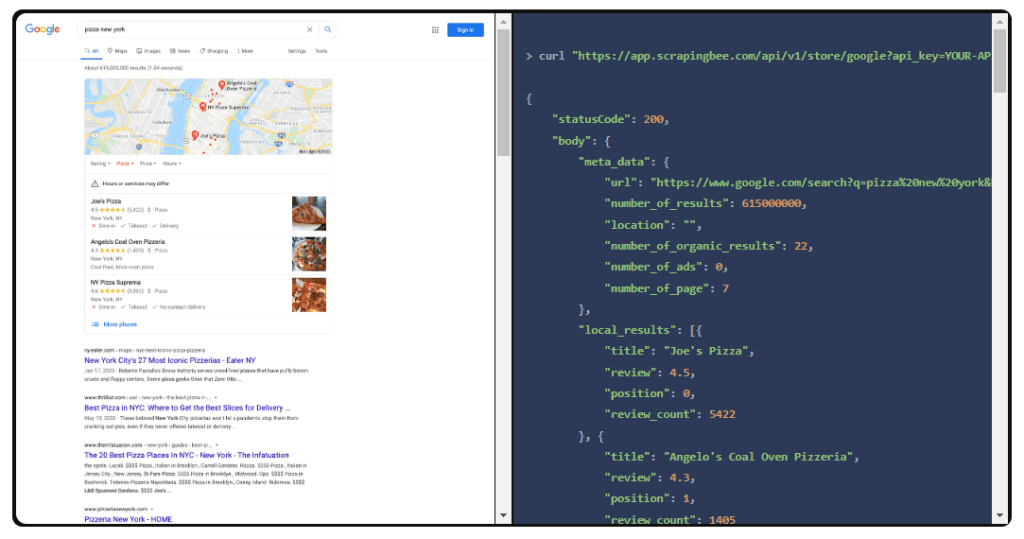Click the dropdown arrow beside pizzerianewyork.com URL

[152, 509]
